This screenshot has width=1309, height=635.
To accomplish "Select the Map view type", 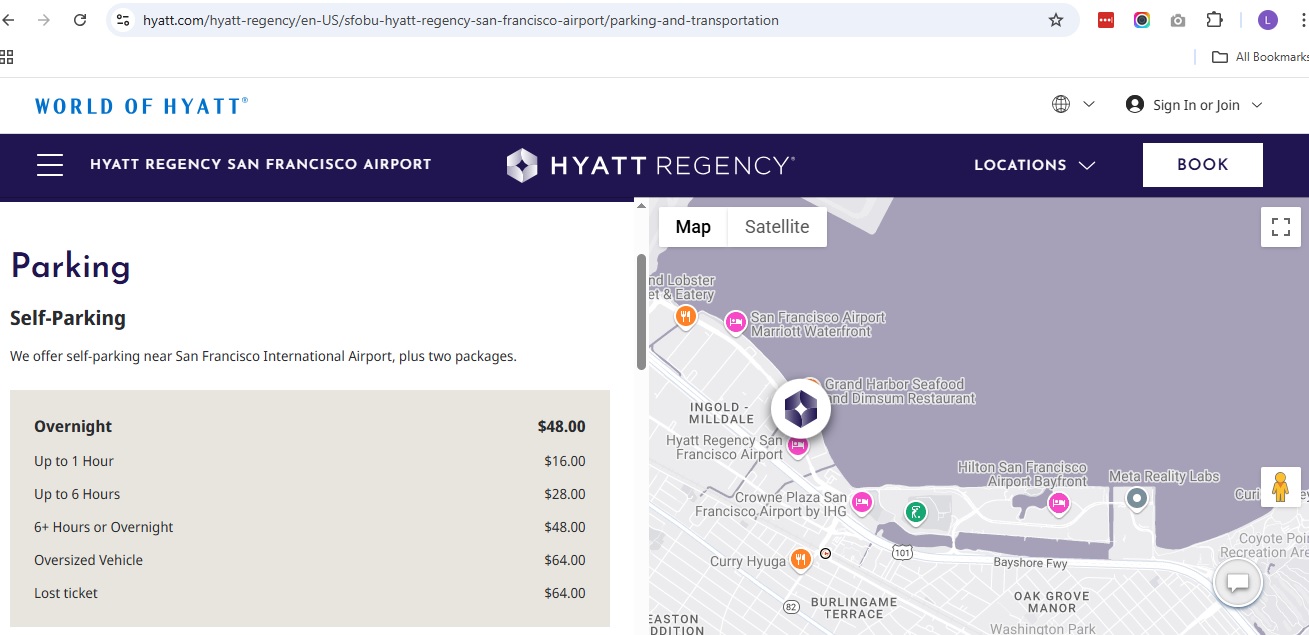I will [x=693, y=227].
